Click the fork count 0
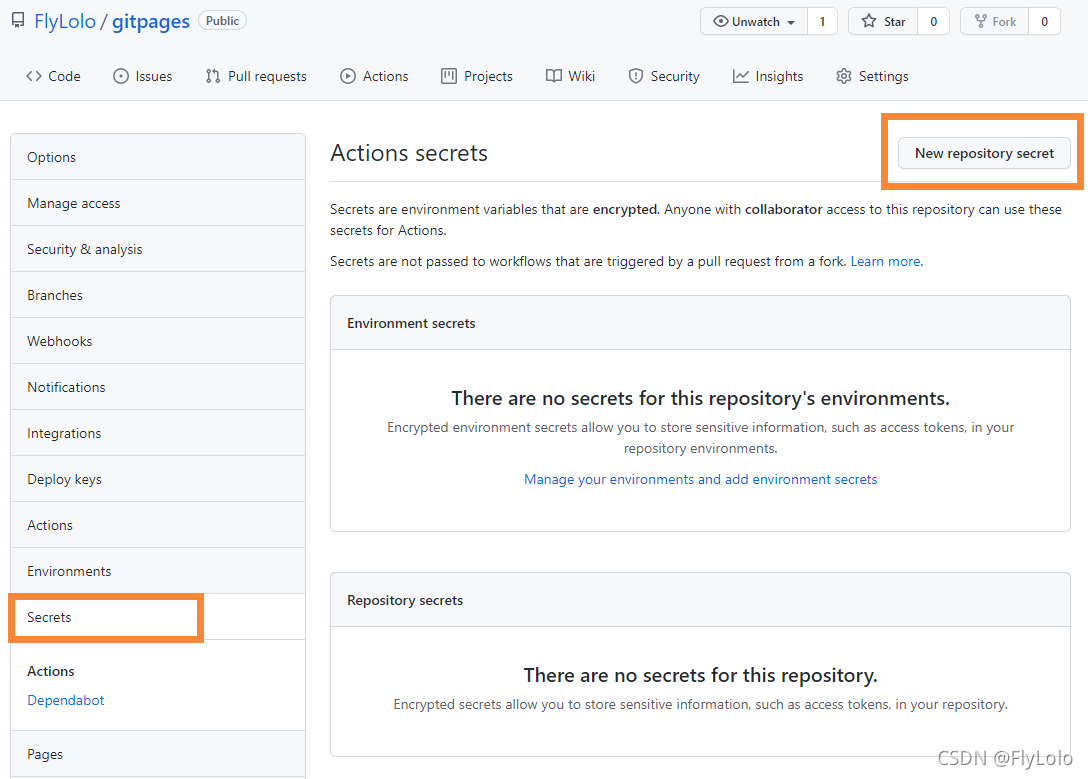This screenshot has width=1088, height=779. (1044, 22)
